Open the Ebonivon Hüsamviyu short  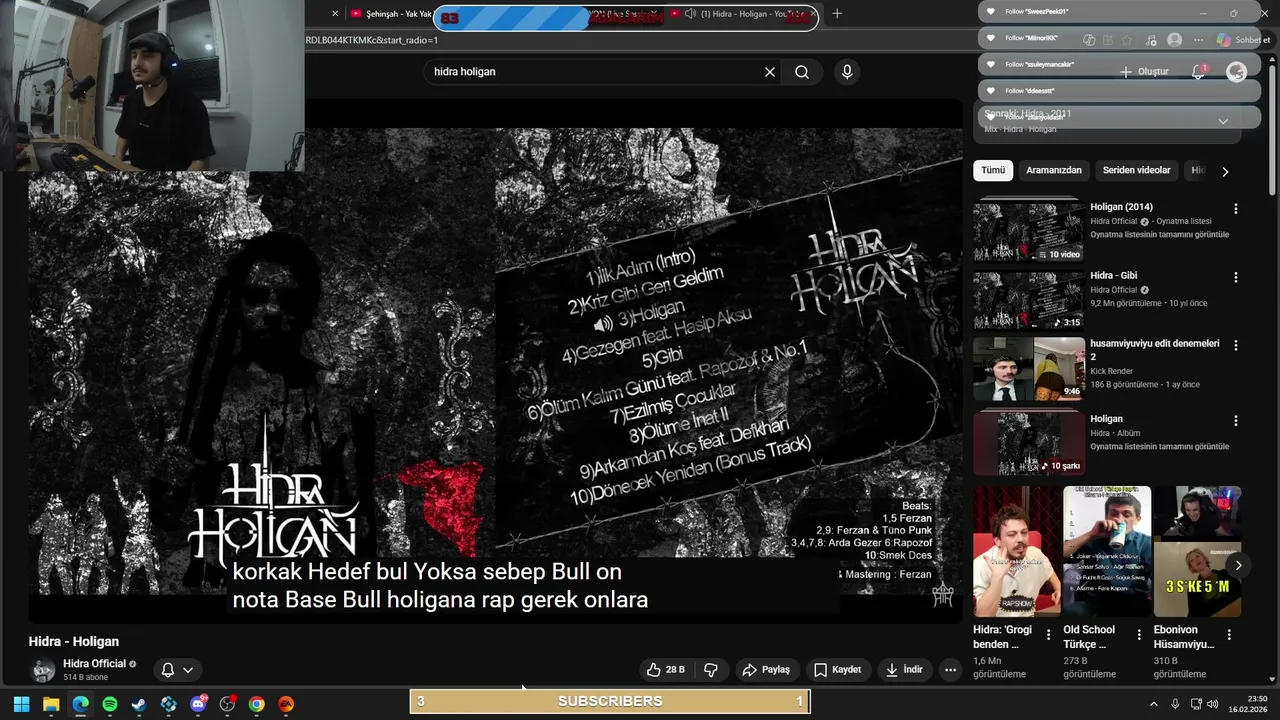pyautogui.click(x=1197, y=552)
